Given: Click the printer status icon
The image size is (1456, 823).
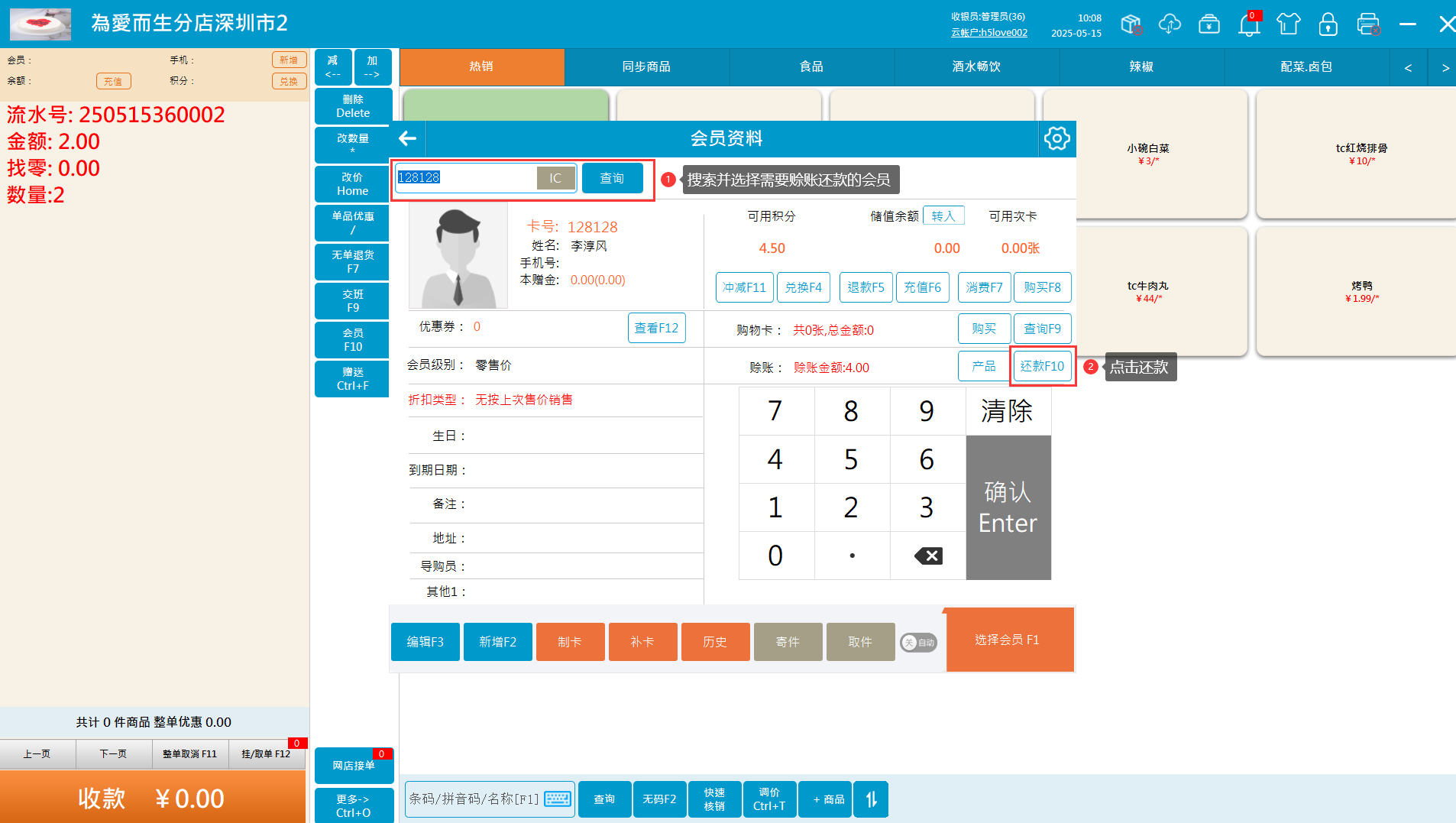Looking at the screenshot, I should [x=1368, y=24].
